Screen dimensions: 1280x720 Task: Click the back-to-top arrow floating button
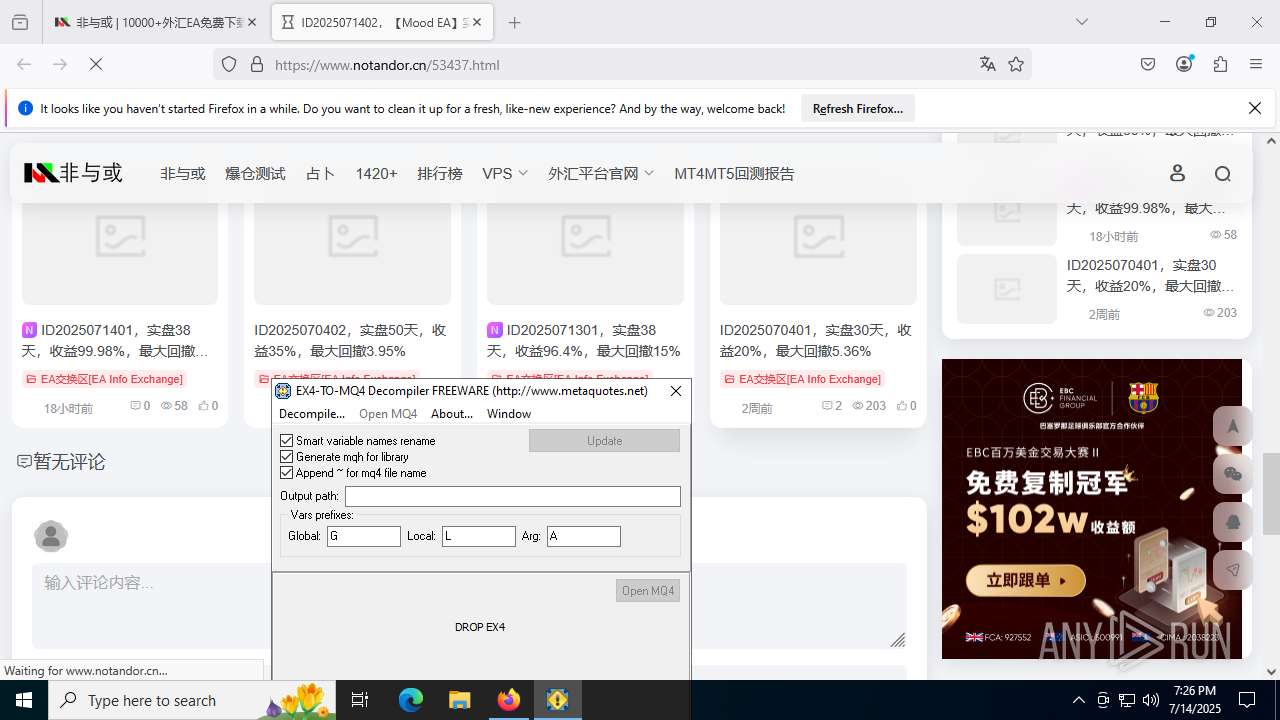pyautogui.click(x=1233, y=426)
